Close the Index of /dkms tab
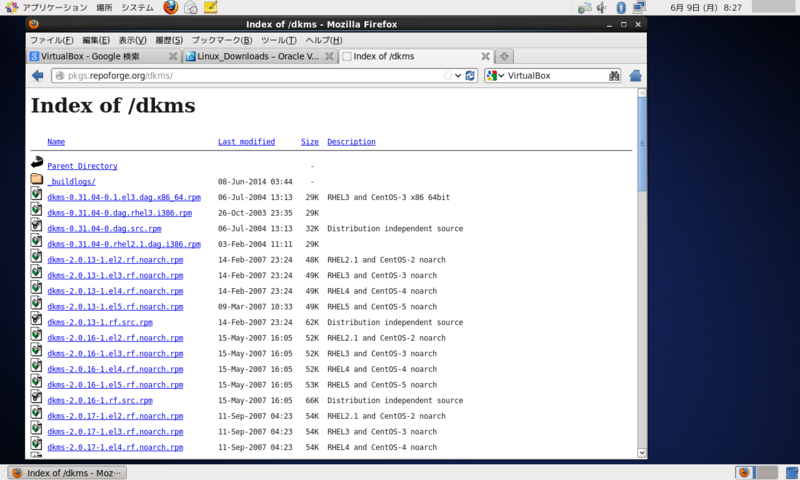The image size is (800, 480). [485, 56]
